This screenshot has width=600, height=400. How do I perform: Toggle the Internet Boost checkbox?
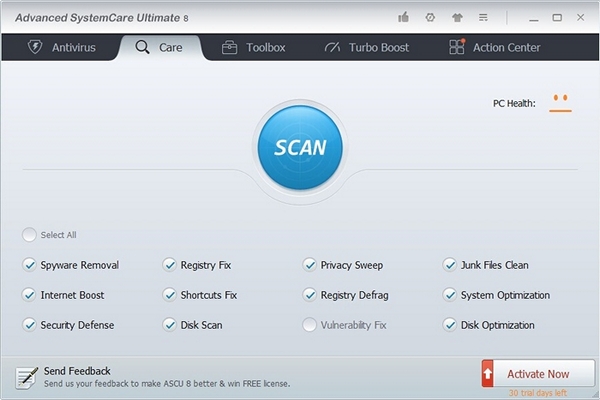coord(29,295)
